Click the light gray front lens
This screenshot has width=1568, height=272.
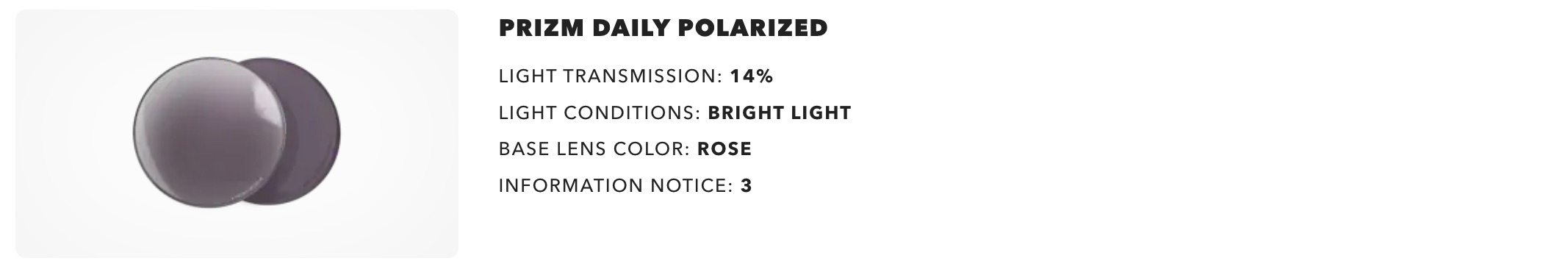(x=209, y=132)
